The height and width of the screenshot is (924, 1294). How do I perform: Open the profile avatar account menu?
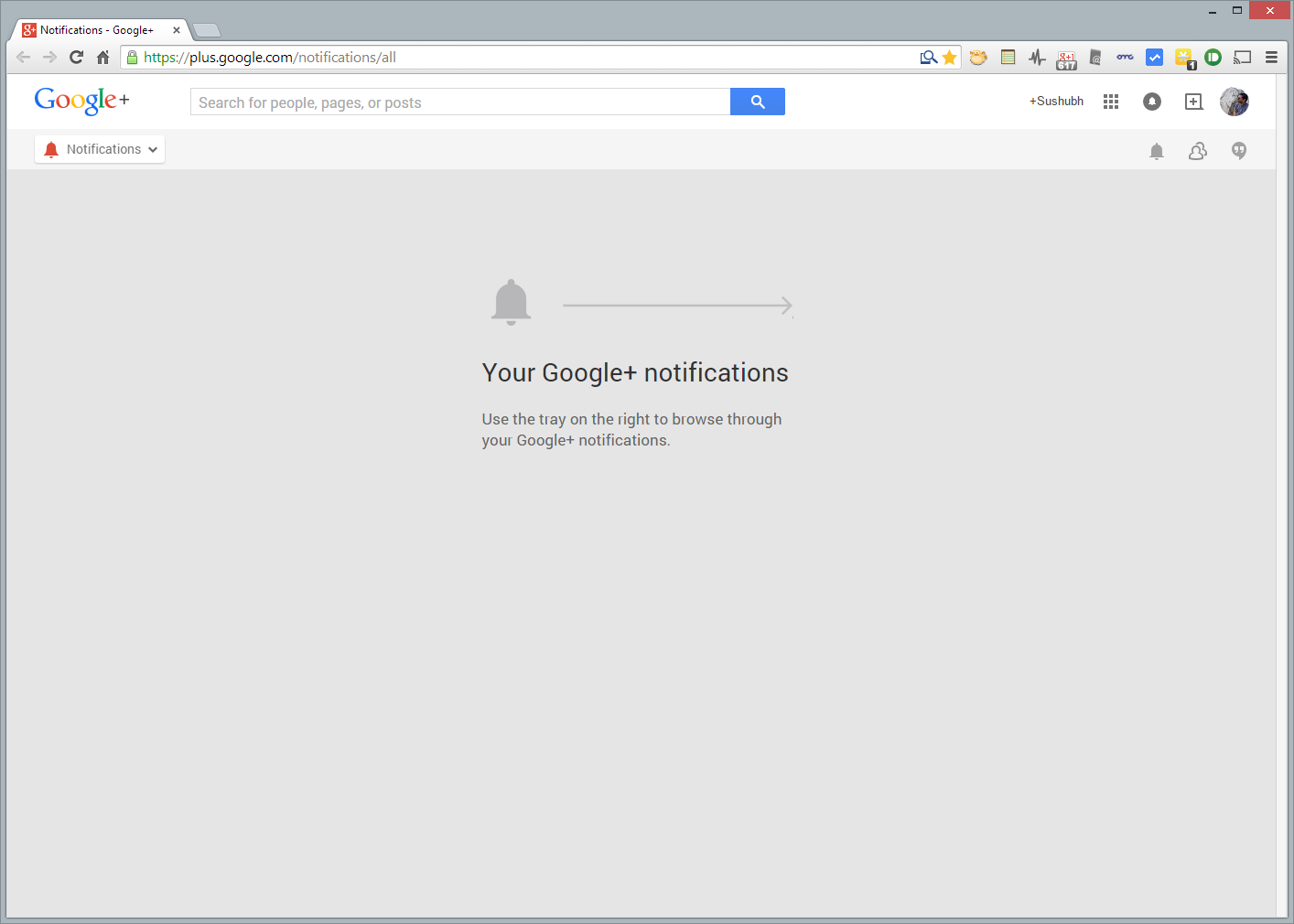(1235, 102)
